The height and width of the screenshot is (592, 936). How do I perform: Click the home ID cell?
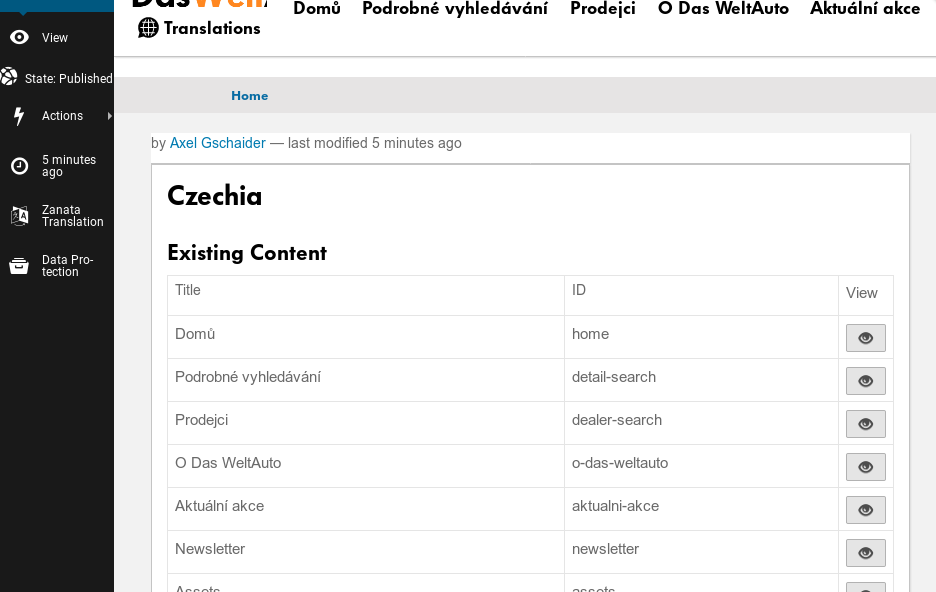pos(701,337)
